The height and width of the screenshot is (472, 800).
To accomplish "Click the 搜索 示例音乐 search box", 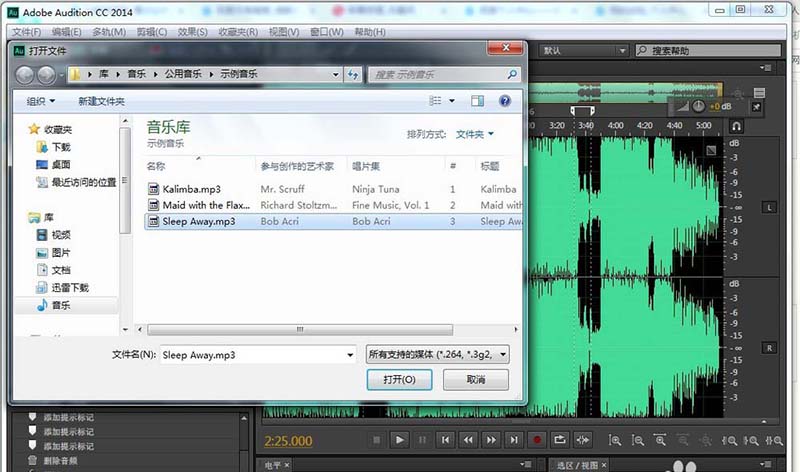I will pos(444,74).
